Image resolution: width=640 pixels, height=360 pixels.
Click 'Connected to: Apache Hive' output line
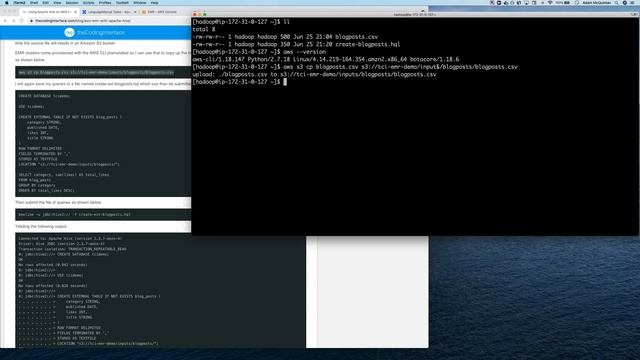coord(70,238)
